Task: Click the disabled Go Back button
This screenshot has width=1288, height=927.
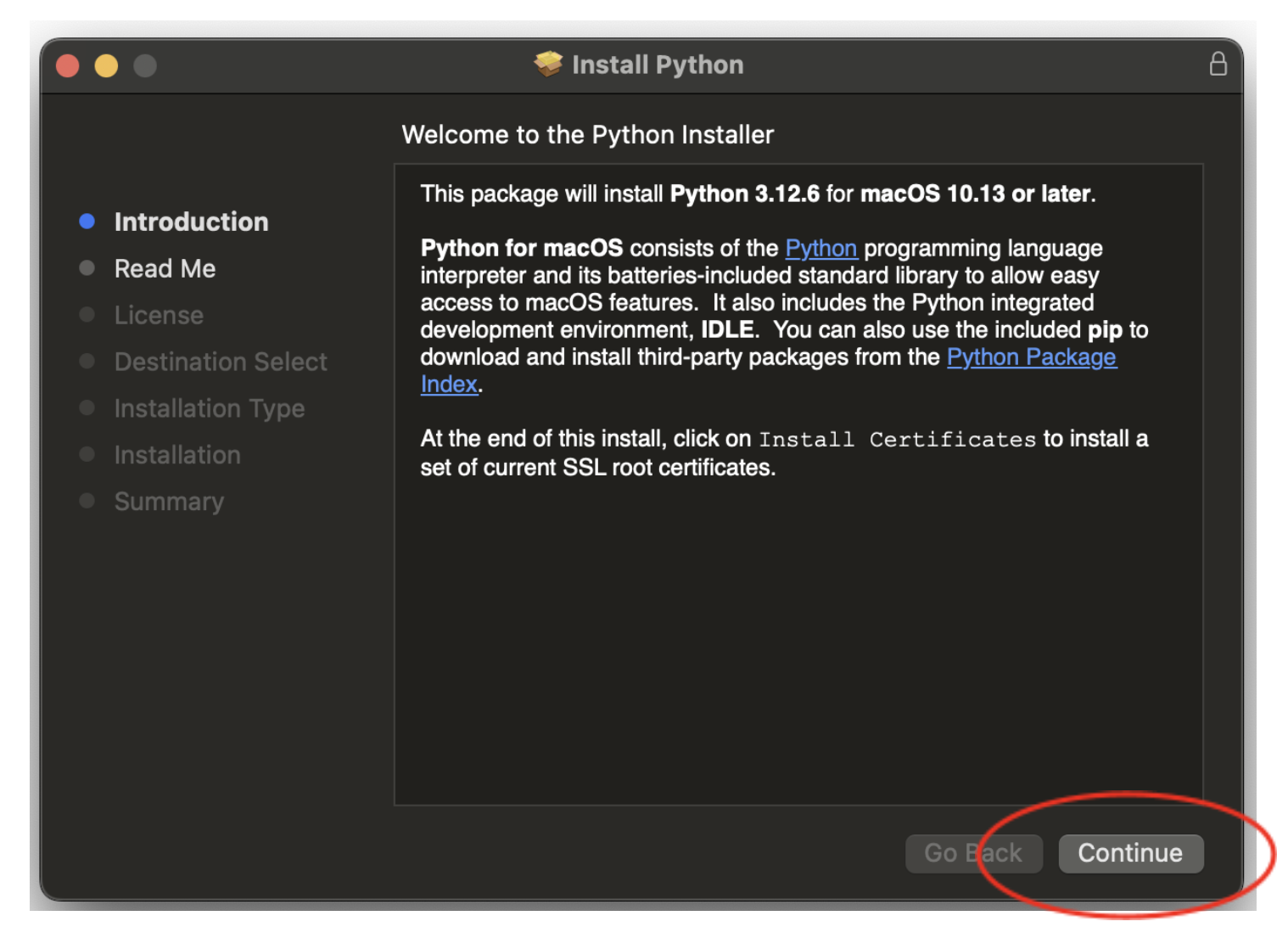Action: click(x=973, y=853)
